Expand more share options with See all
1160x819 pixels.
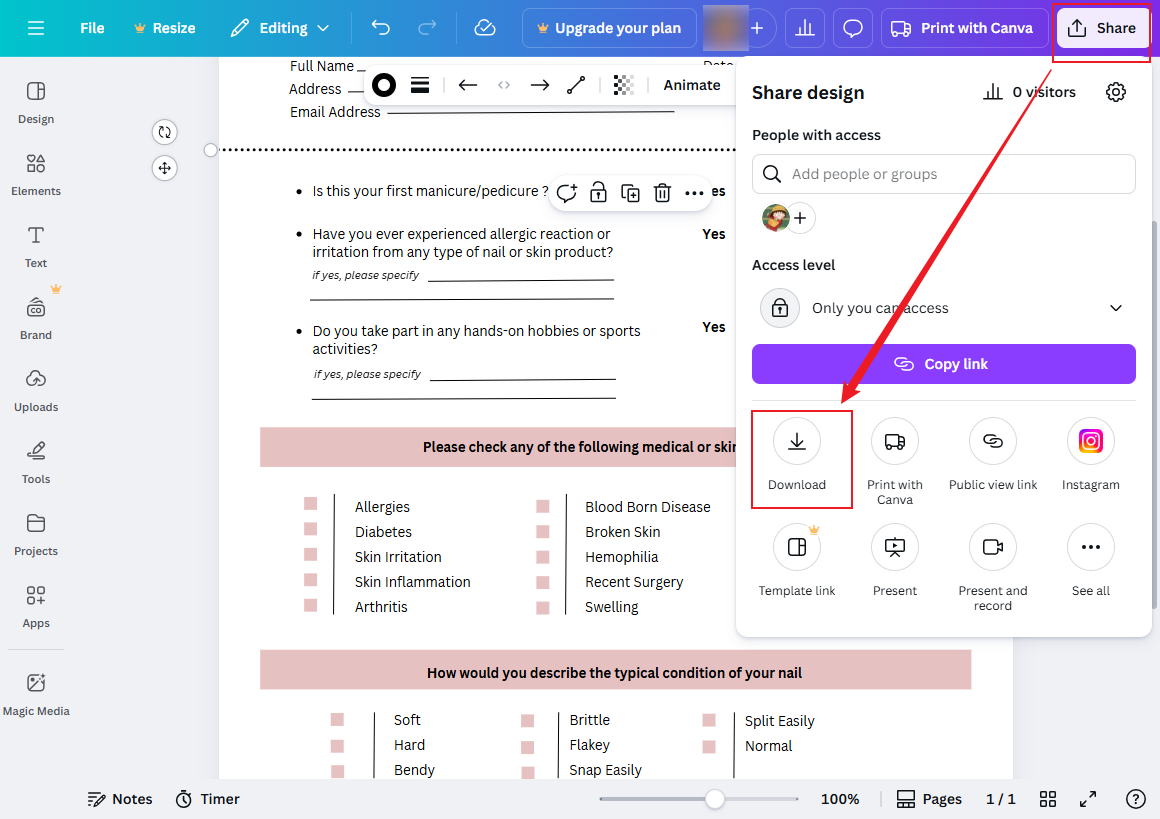click(1090, 547)
